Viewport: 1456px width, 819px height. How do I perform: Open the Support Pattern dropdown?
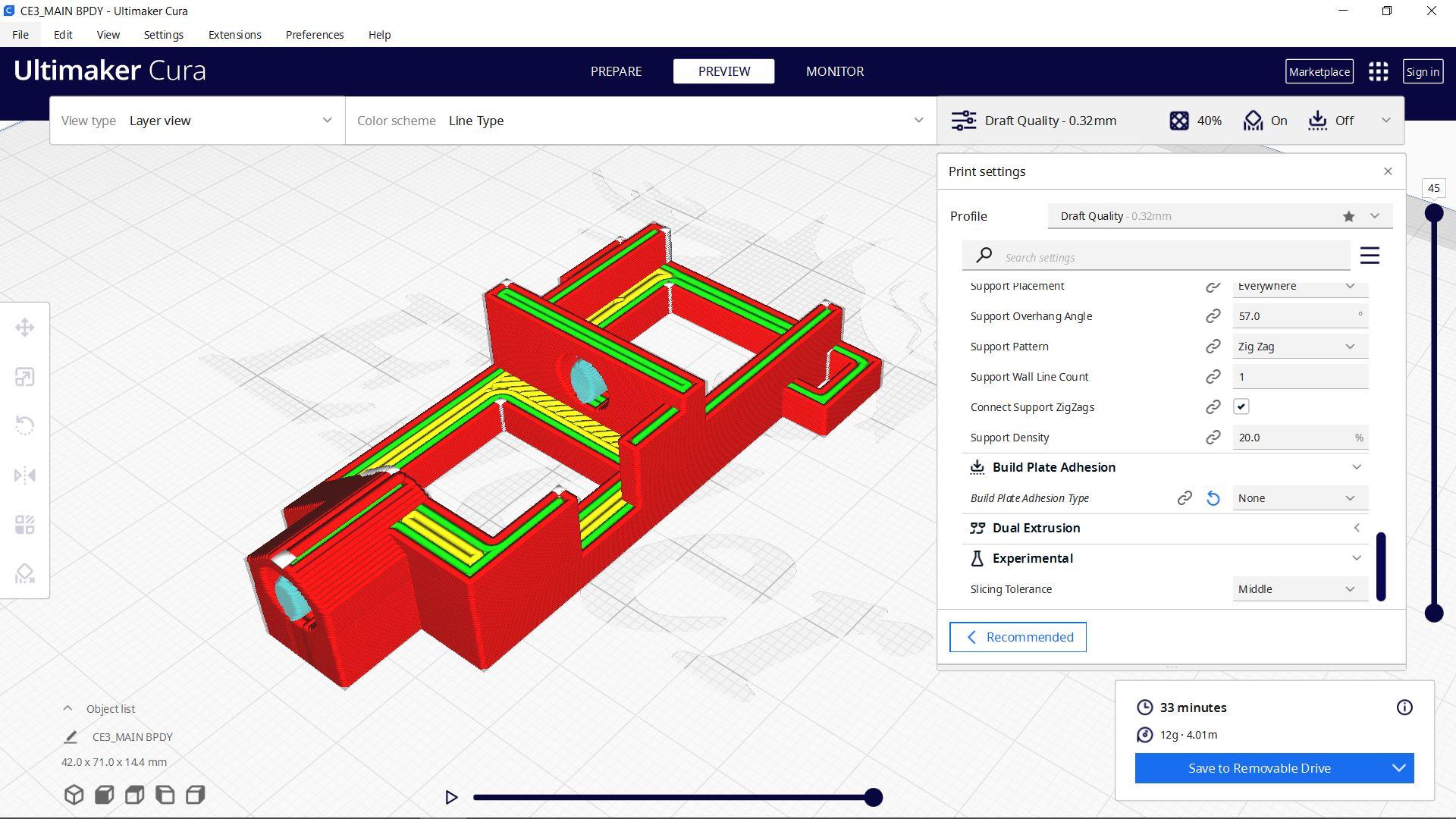(1299, 347)
